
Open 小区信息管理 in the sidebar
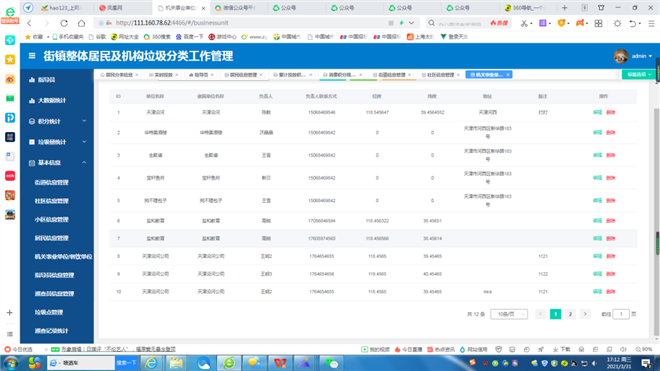(51, 219)
